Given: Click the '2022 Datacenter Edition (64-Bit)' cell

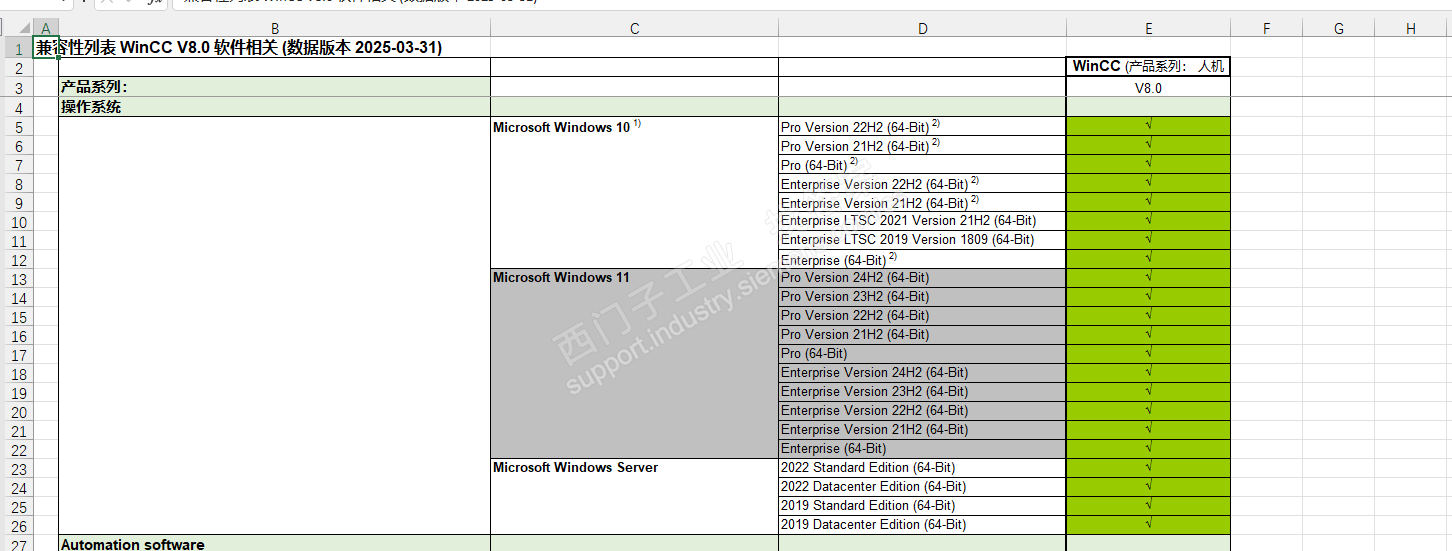Looking at the screenshot, I should click(922, 487).
